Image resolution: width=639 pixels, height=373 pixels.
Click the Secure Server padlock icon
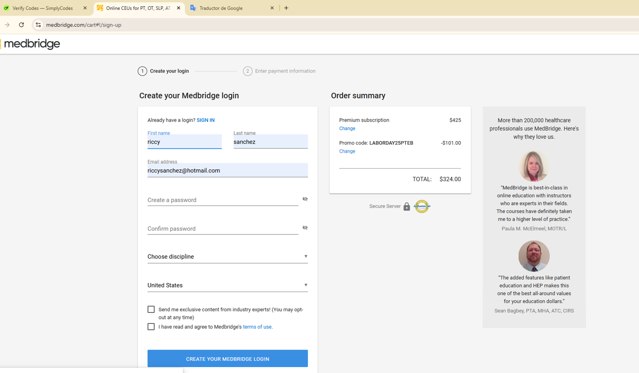[x=407, y=206]
